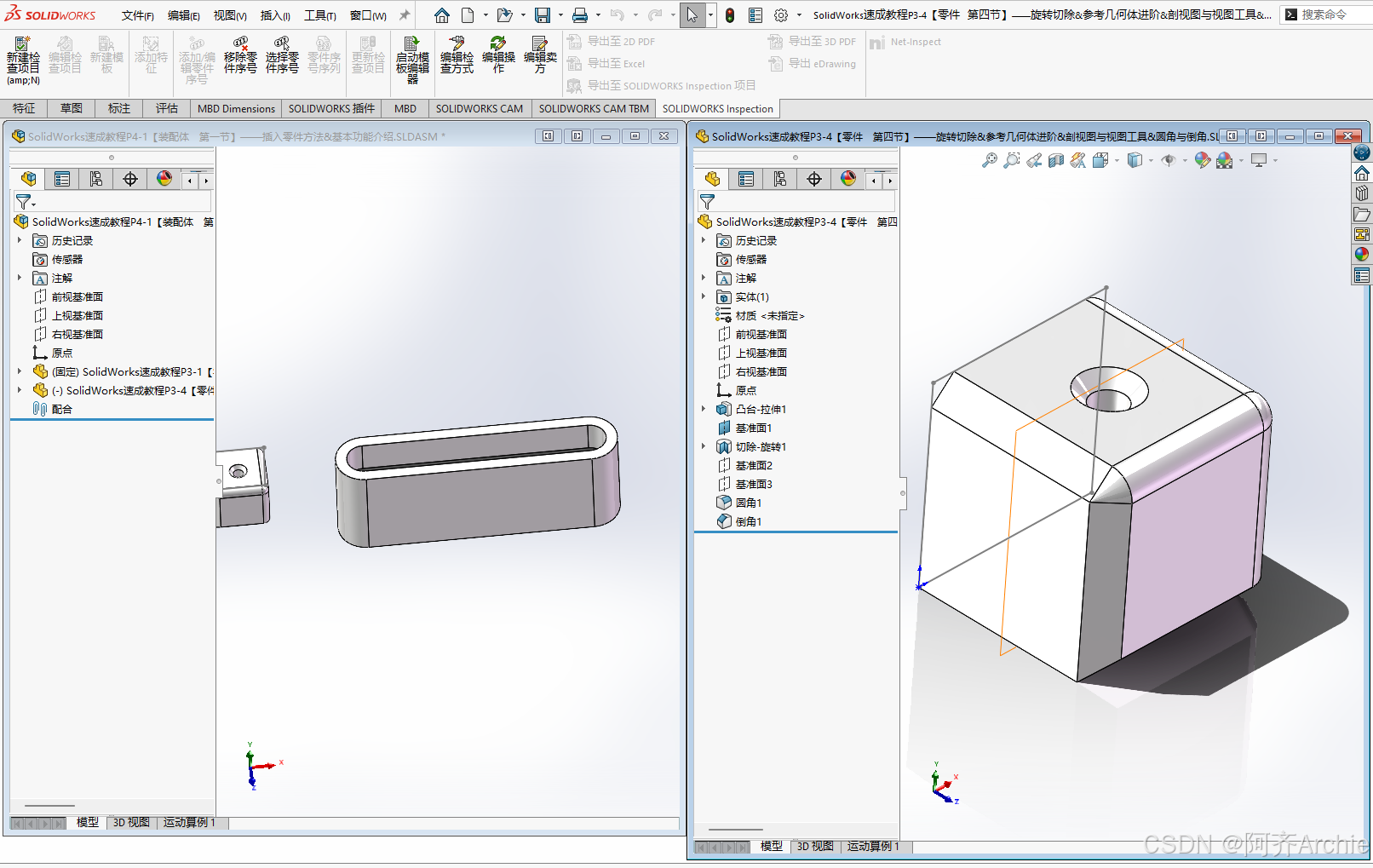Click Net-Inspect button
The image size is (1373, 868).
(905, 42)
